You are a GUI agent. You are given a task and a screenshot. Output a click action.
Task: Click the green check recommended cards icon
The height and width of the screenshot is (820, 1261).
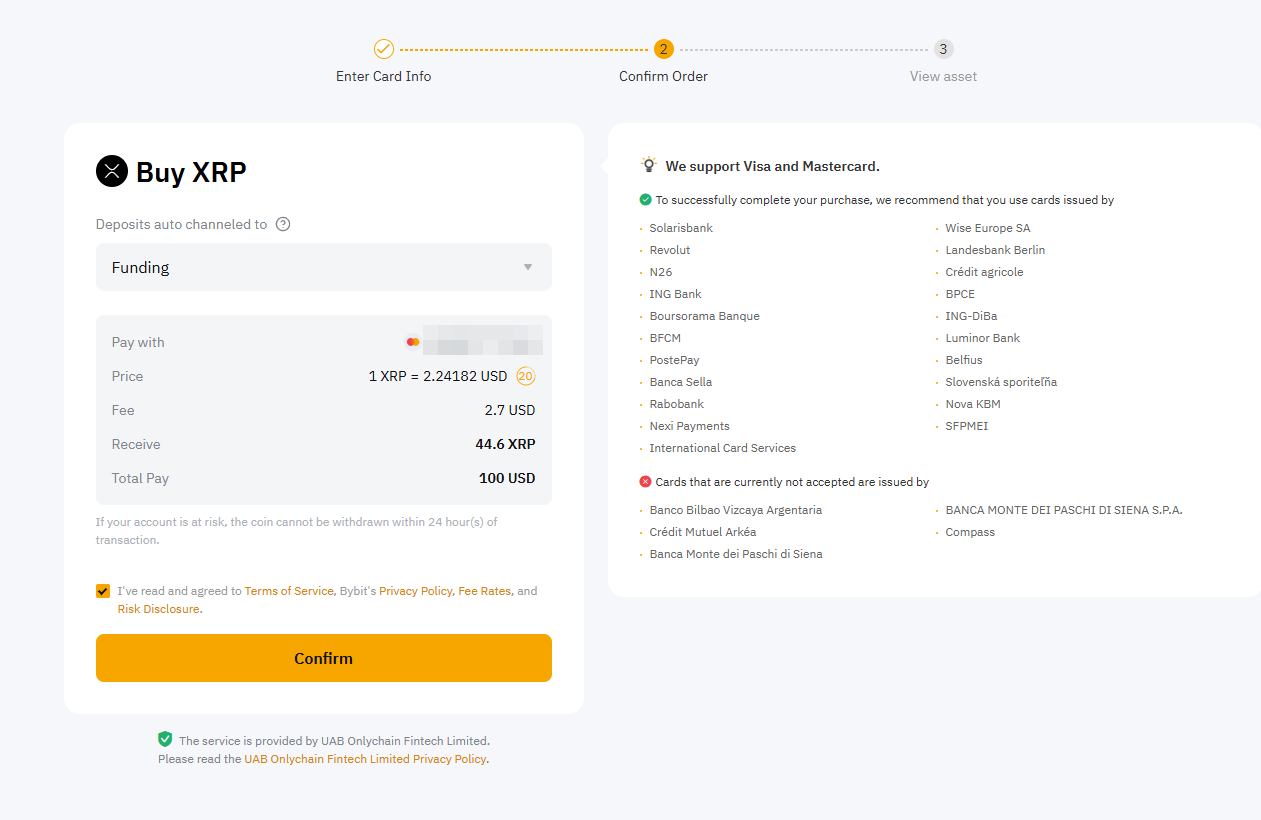tap(645, 200)
